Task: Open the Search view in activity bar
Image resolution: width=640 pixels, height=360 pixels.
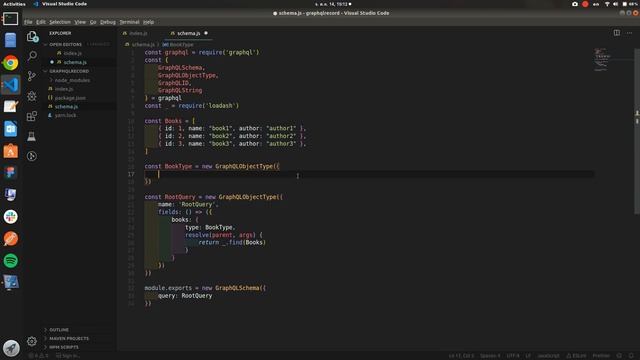Action: (32, 56)
